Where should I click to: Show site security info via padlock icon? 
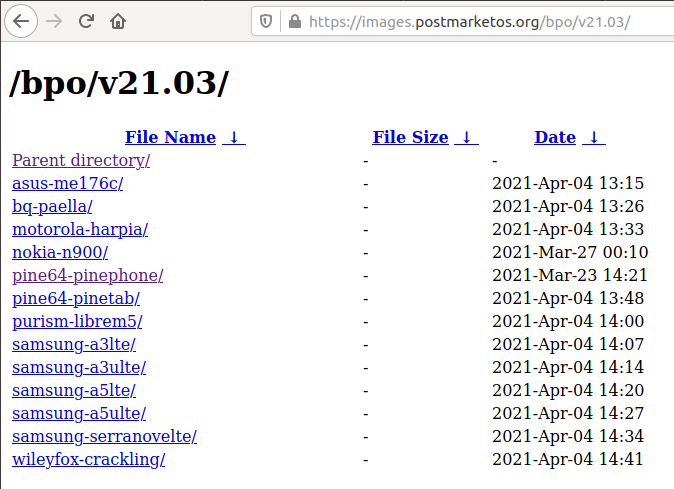click(294, 21)
